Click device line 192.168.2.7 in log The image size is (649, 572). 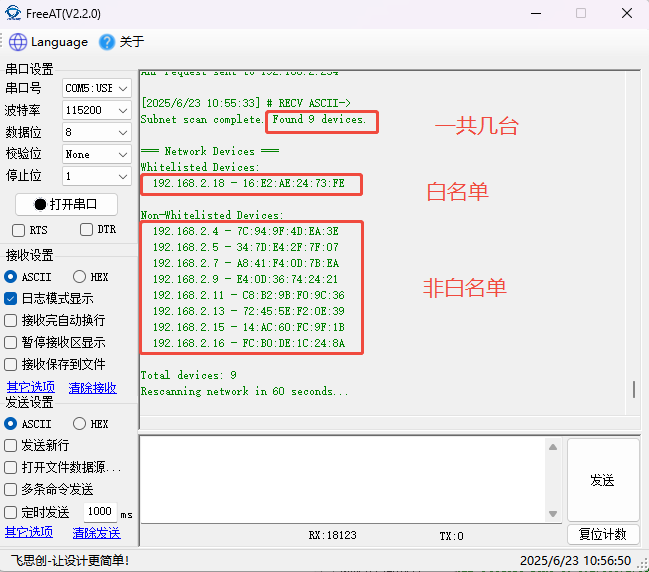coord(246,263)
